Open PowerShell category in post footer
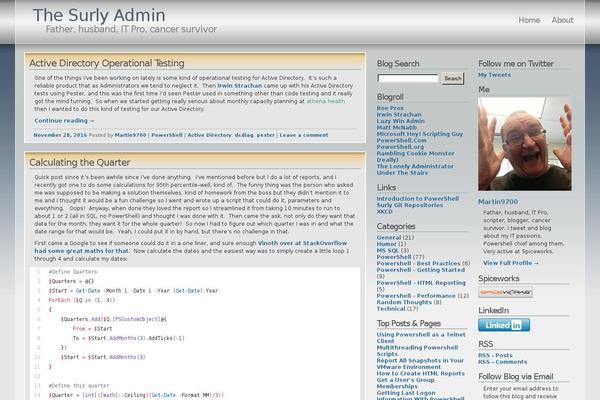Image resolution: width=600 pixels, height=400 pixels. pyautogui.click(x=167, y=135)
